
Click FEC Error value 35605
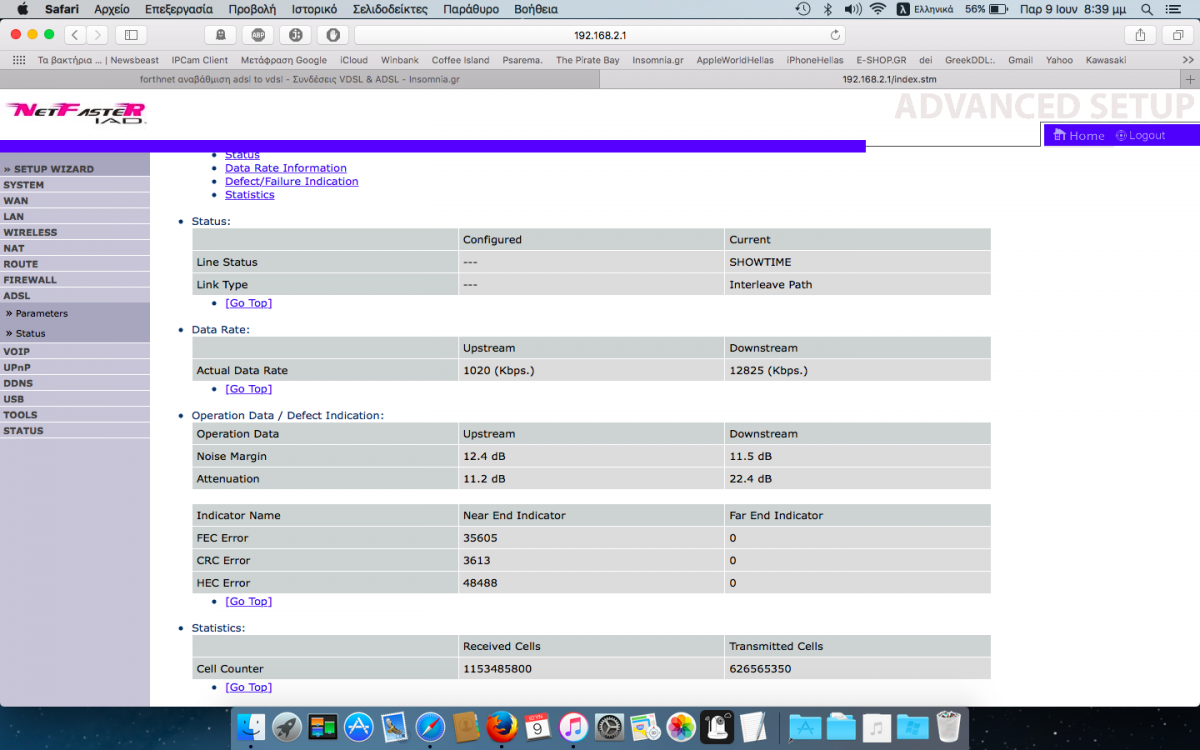(480, 538)
